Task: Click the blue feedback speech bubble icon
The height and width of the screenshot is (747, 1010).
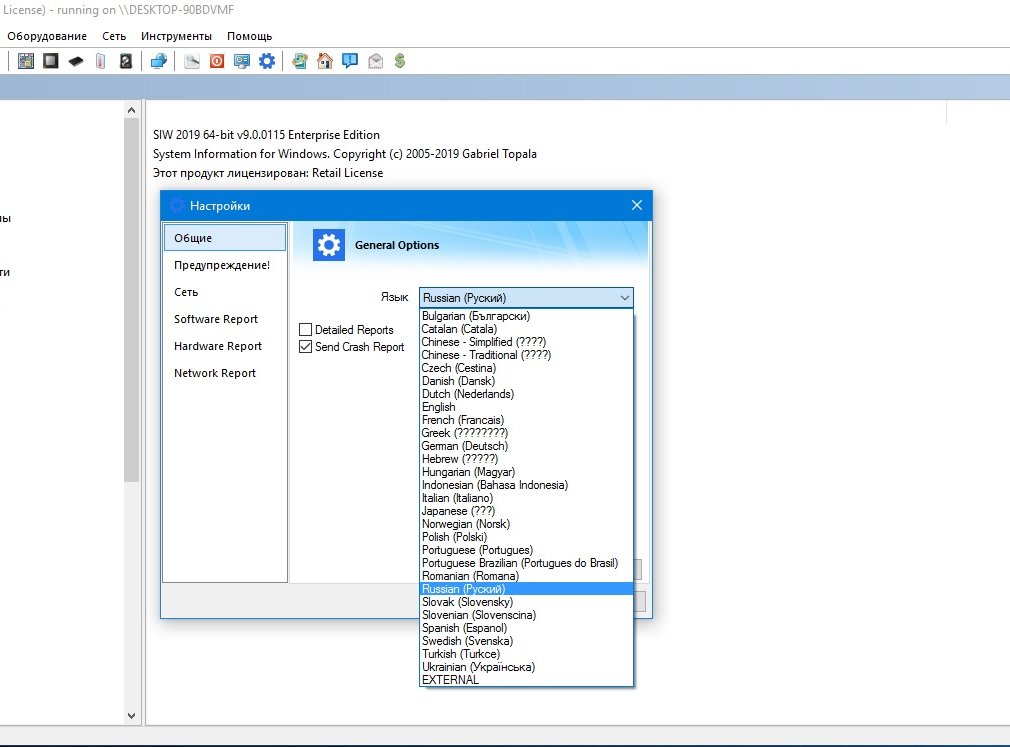Action: tap(350, 61)
